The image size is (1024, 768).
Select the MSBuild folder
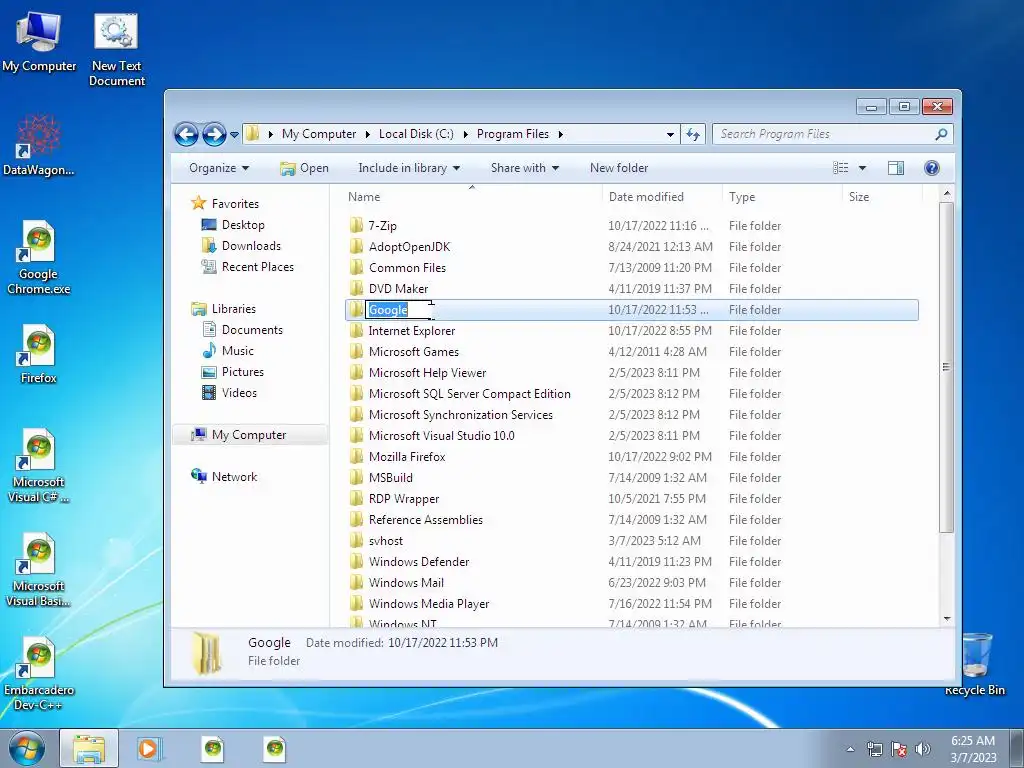[391, 478]
